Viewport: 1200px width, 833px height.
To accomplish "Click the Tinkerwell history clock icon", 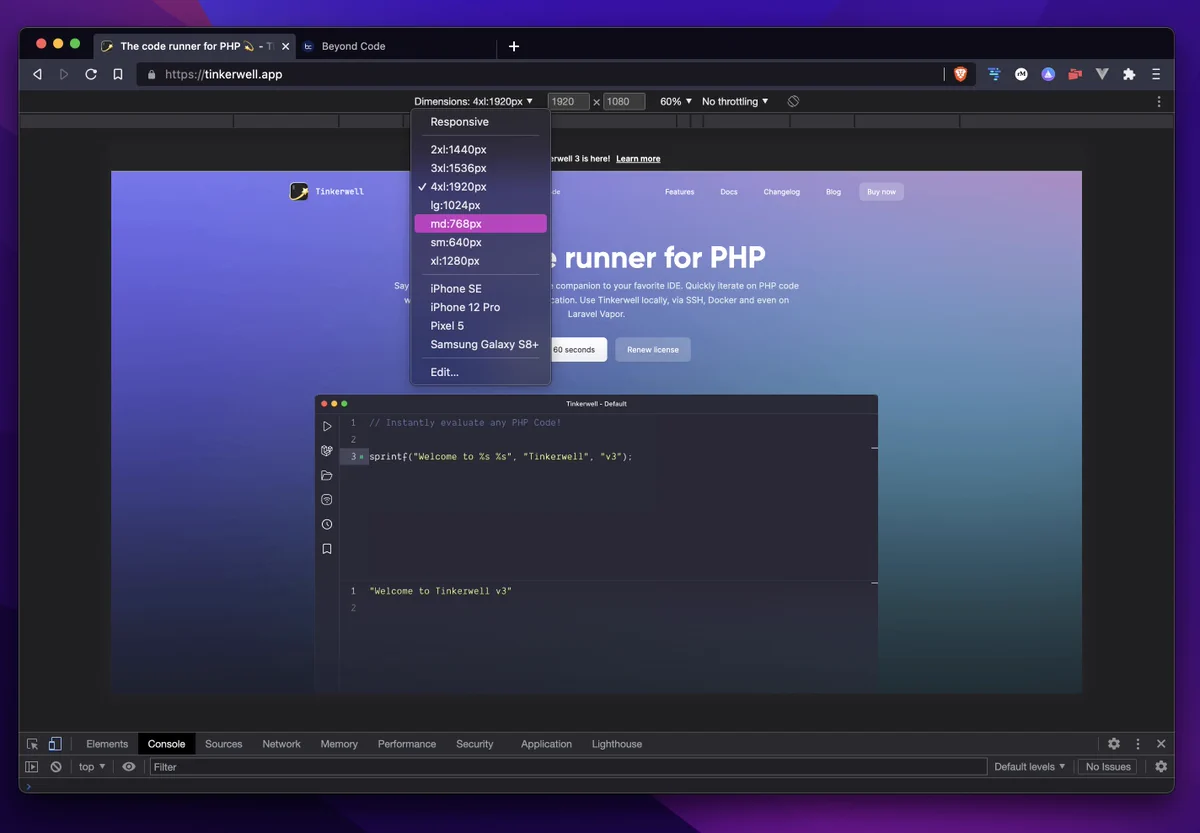I will point(327,524).
